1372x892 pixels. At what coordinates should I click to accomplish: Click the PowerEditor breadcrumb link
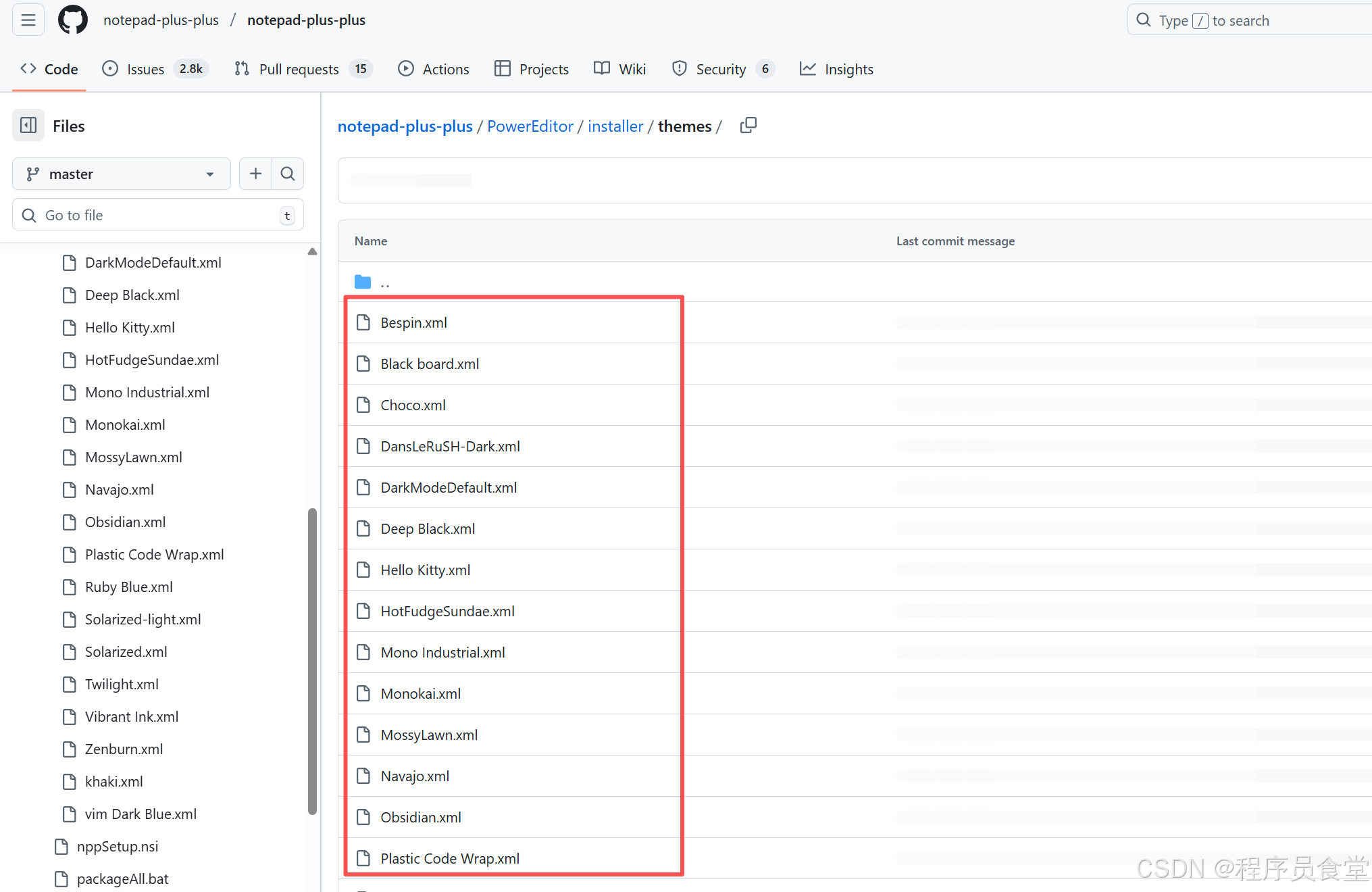(530, 126)
